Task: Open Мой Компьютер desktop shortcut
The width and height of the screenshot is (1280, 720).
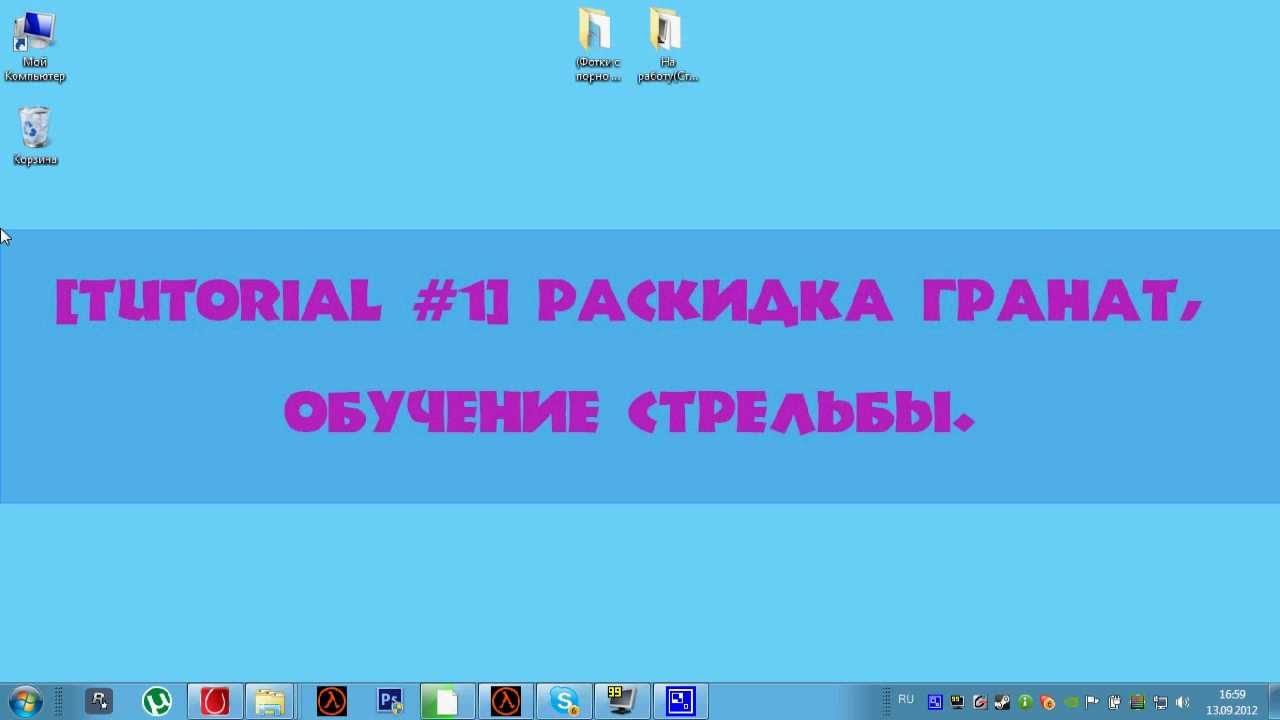Action: coord(35,47)
